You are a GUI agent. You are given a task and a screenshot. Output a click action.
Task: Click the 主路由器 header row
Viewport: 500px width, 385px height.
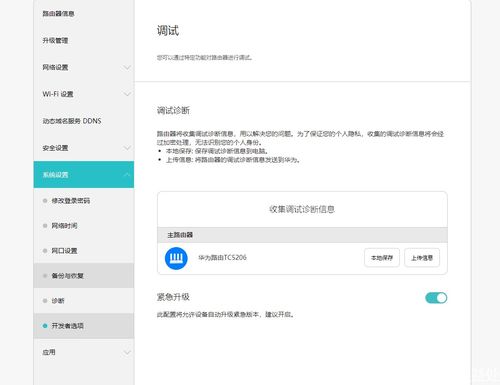click(x=302, y=235)
